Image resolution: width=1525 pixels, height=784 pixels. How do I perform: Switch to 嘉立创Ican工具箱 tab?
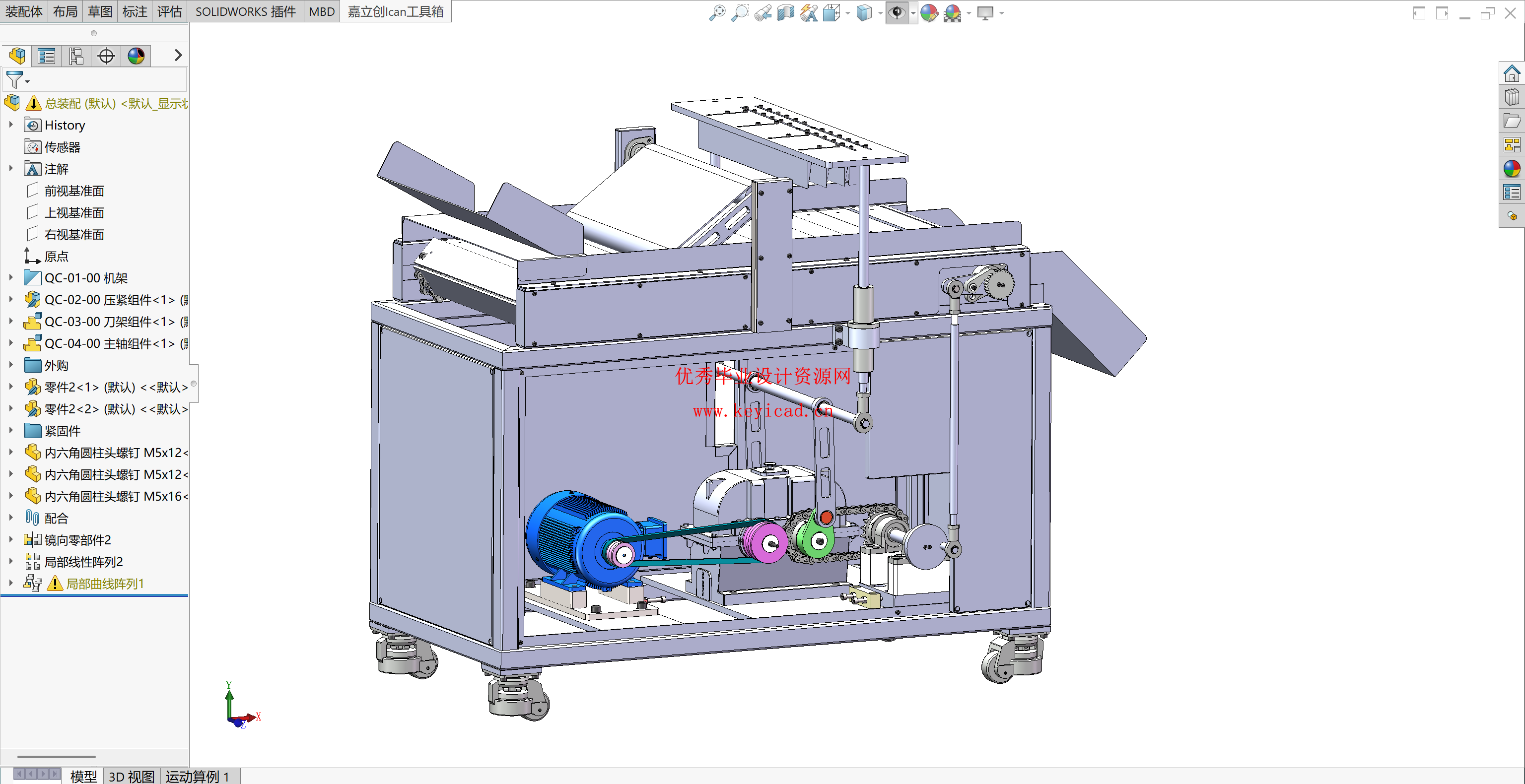click(396, 12)
